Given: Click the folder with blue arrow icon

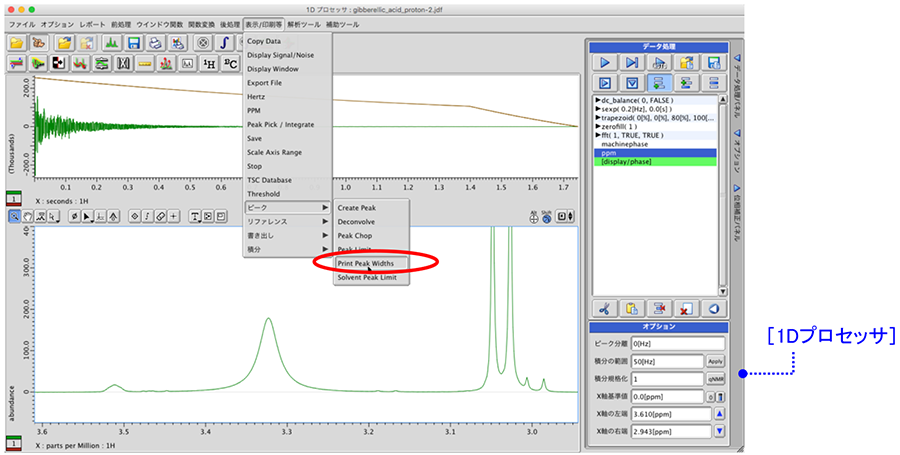Looking at the screenshot, I should pyautogui.click(x=64, y=43).
